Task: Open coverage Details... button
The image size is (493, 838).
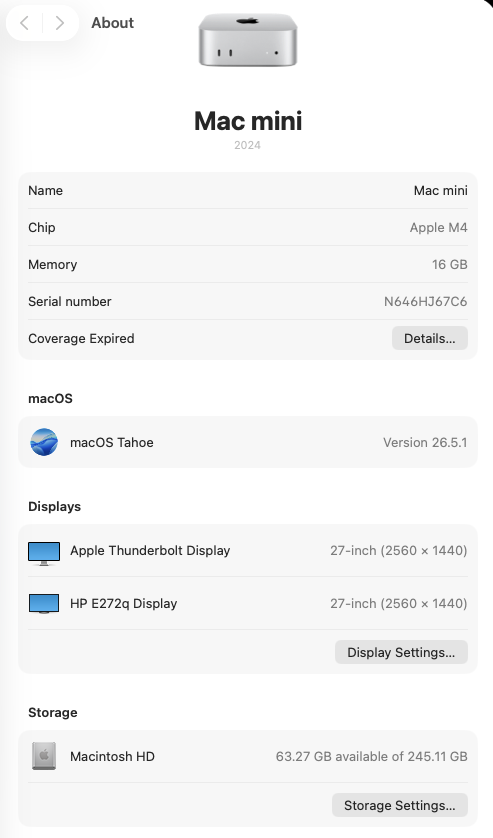Action: [x=429, y=338]
